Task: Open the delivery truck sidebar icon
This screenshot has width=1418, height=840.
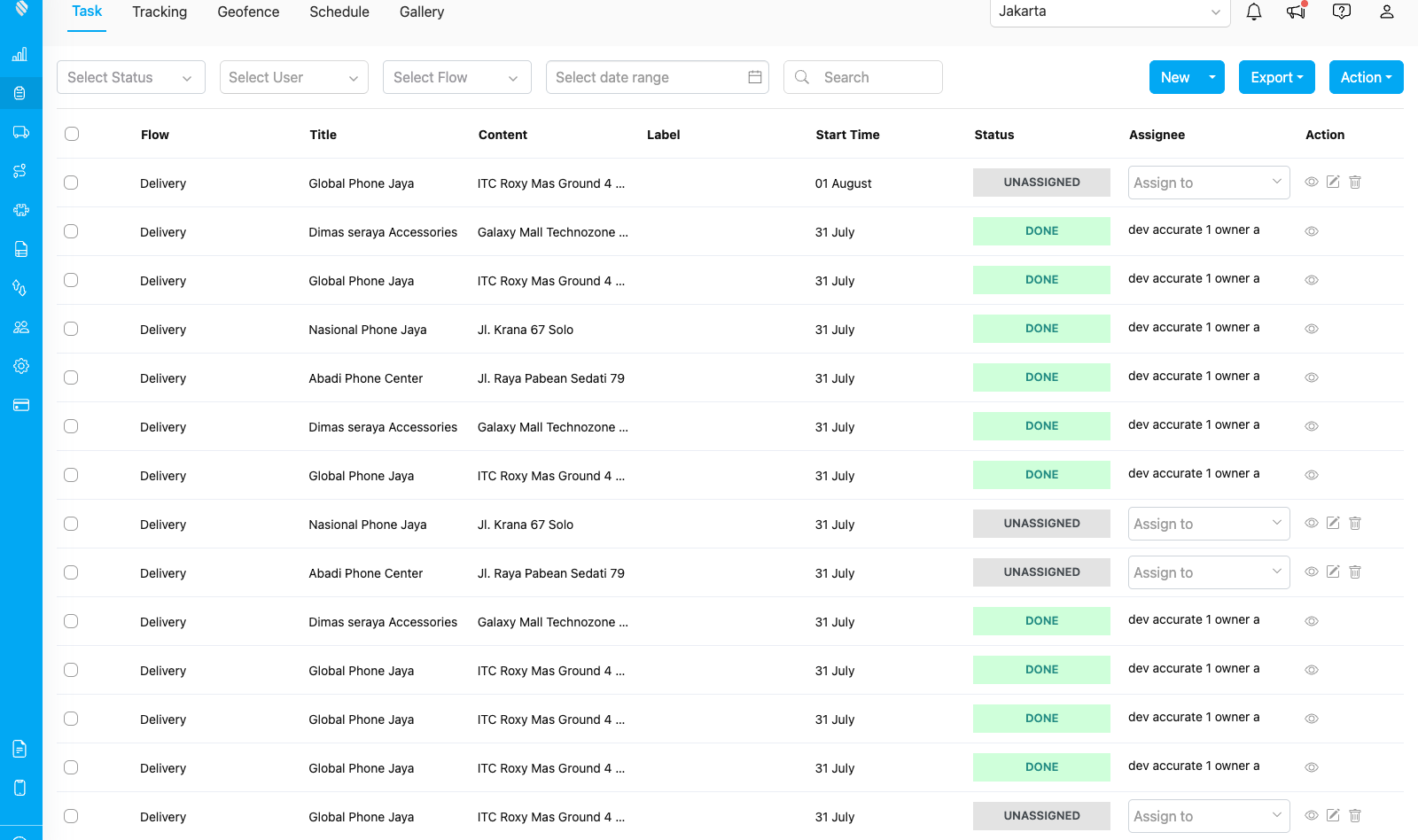Action: tap(20, 132)
